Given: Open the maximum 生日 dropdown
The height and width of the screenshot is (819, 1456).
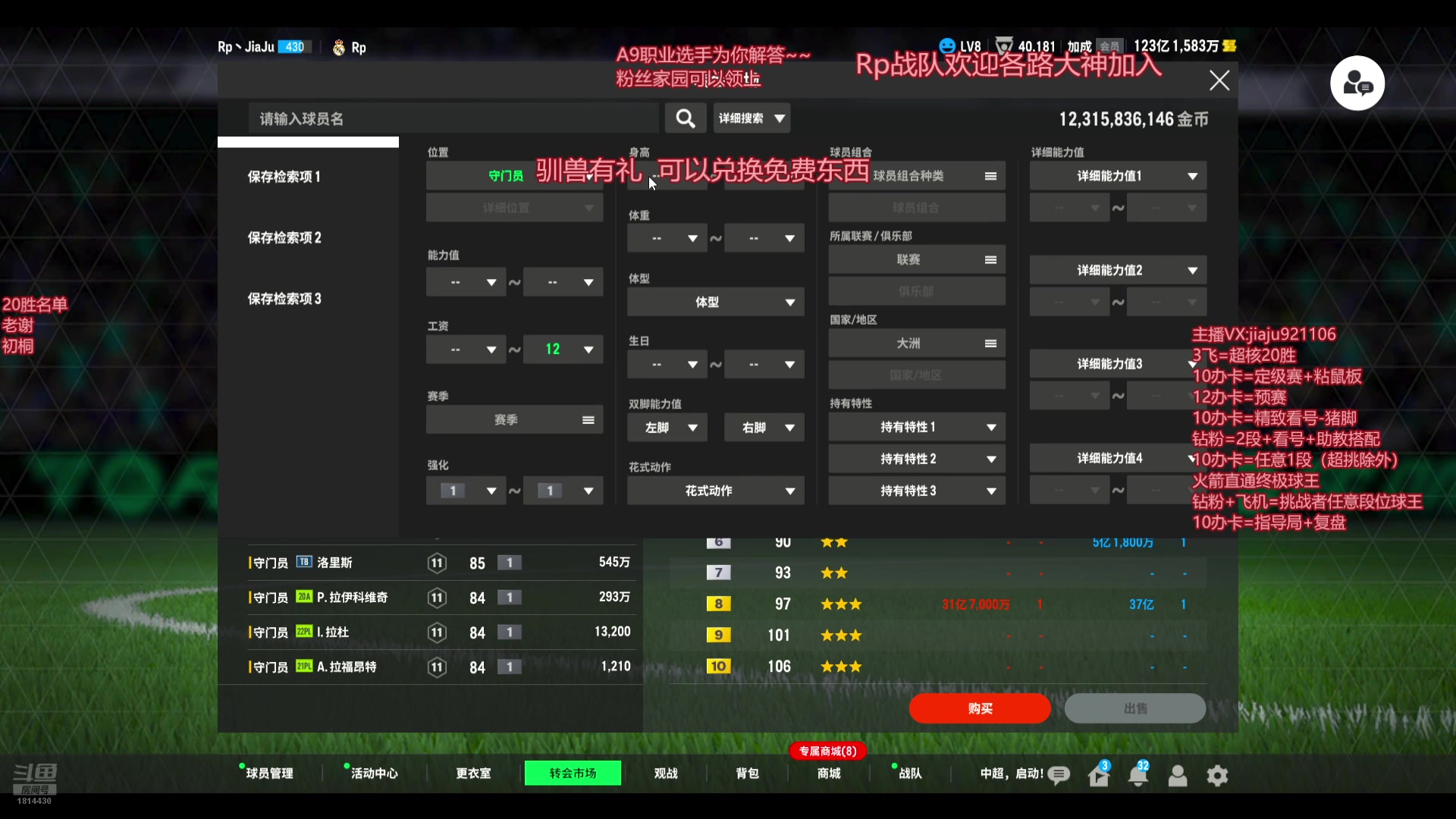Looking at the screenshot, I should point(764,365).
